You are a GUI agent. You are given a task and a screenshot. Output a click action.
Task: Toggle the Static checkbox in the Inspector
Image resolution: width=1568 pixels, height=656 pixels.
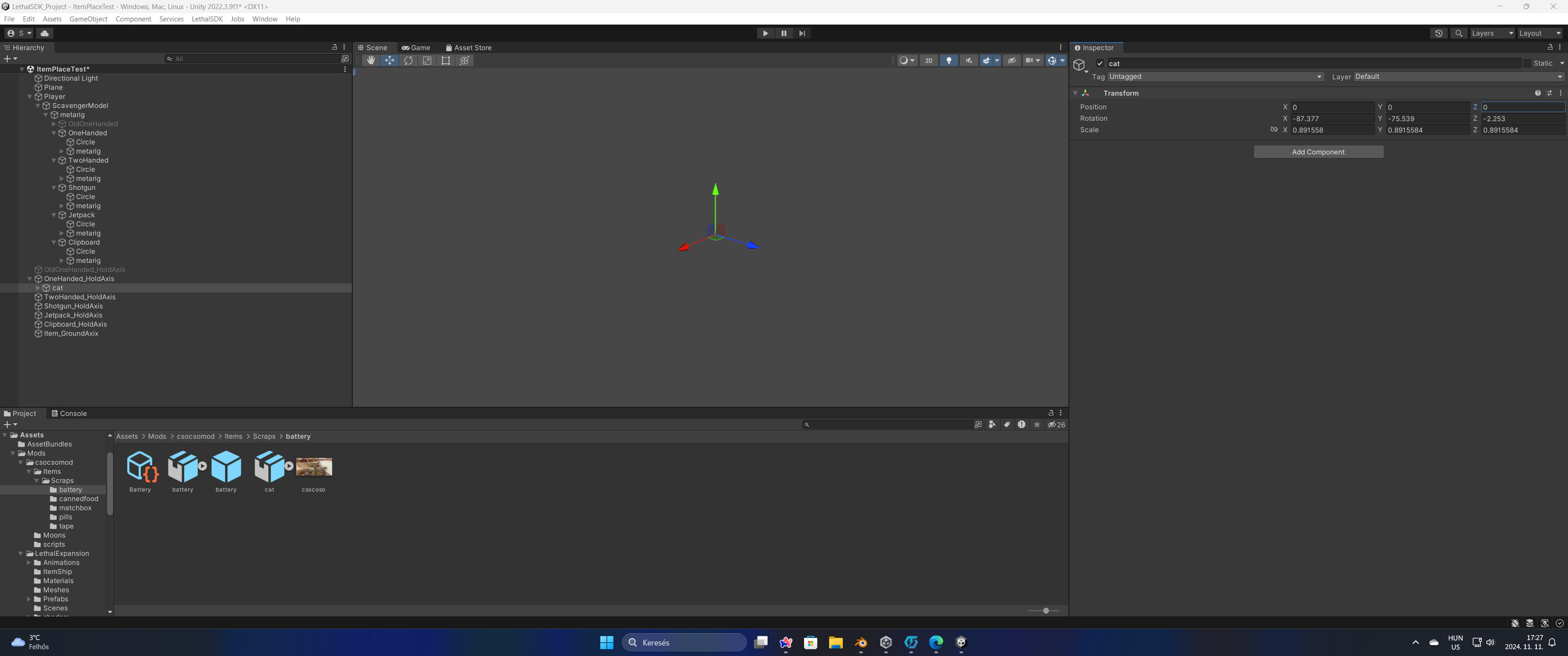tap(1528, 63)
